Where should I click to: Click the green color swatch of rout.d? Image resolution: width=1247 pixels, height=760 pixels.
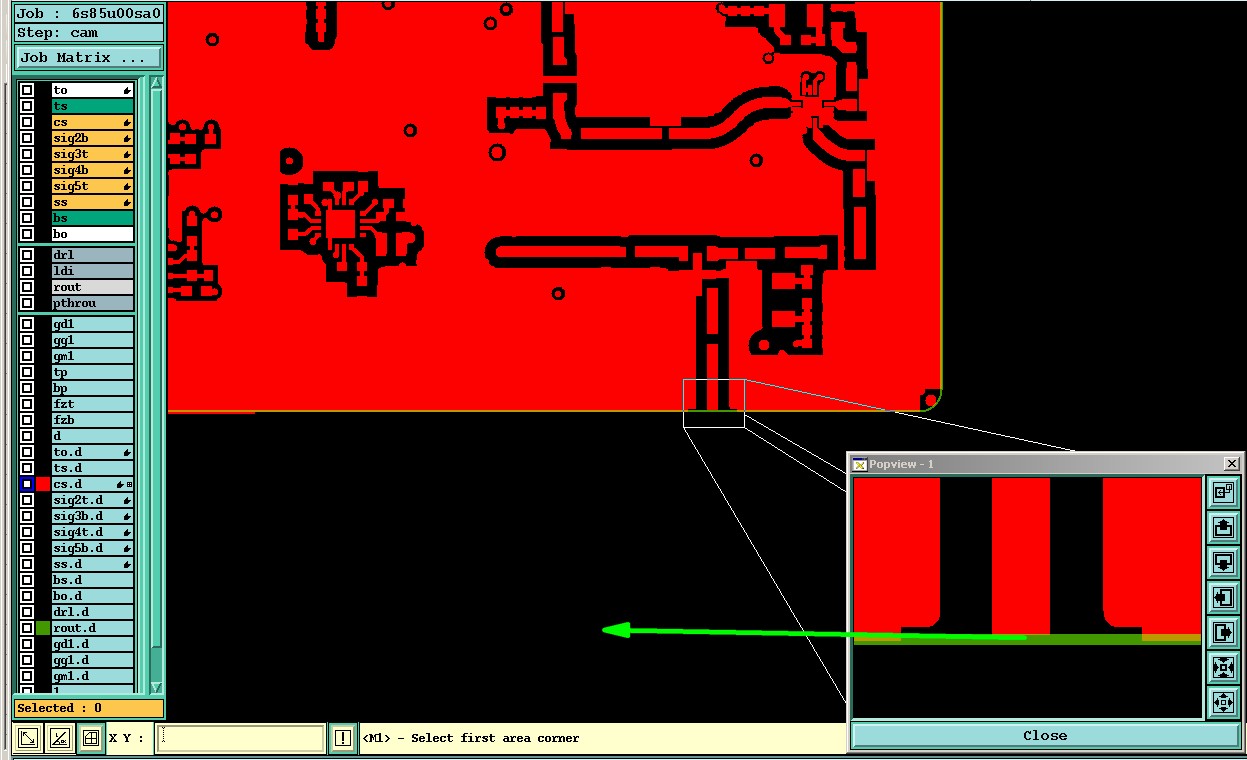pos(43,629)
